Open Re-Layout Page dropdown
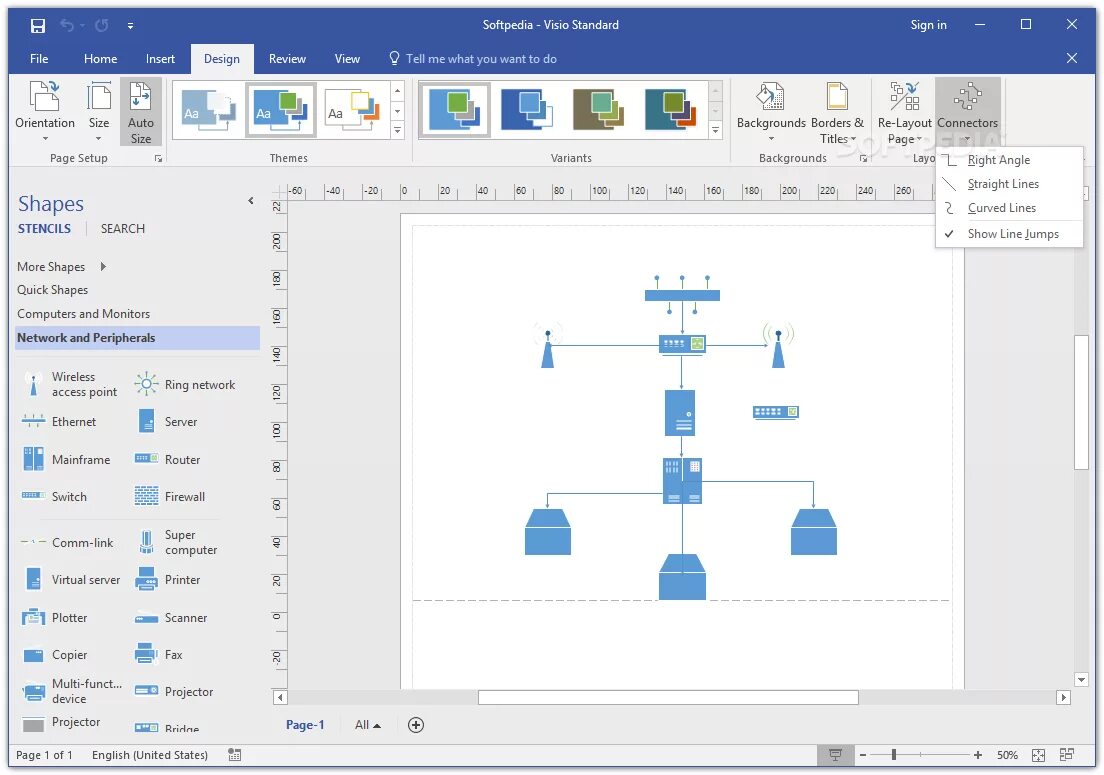The image size is (1104, 775). tap(904, 112)
